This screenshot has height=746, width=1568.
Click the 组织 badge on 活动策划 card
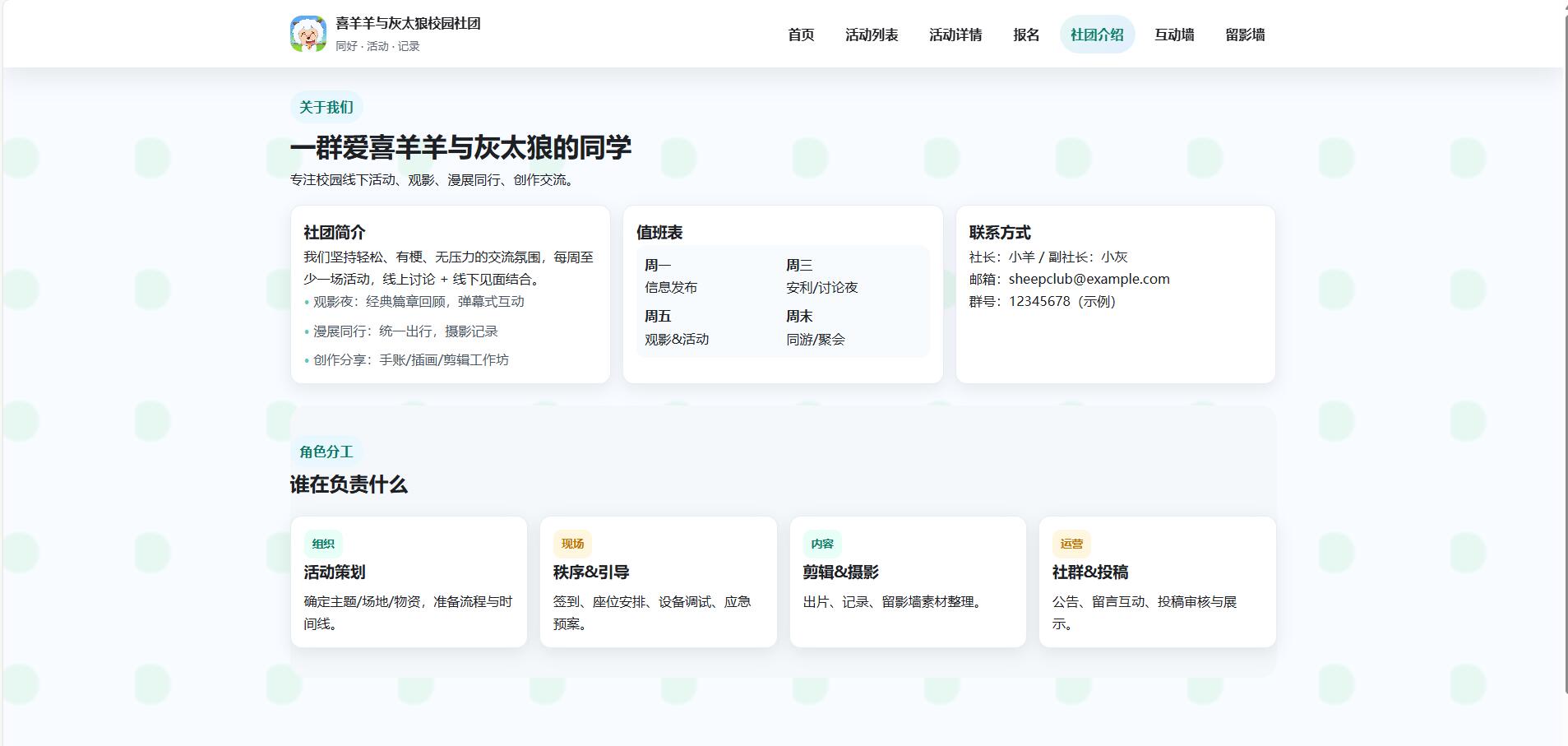click(321, 544)
